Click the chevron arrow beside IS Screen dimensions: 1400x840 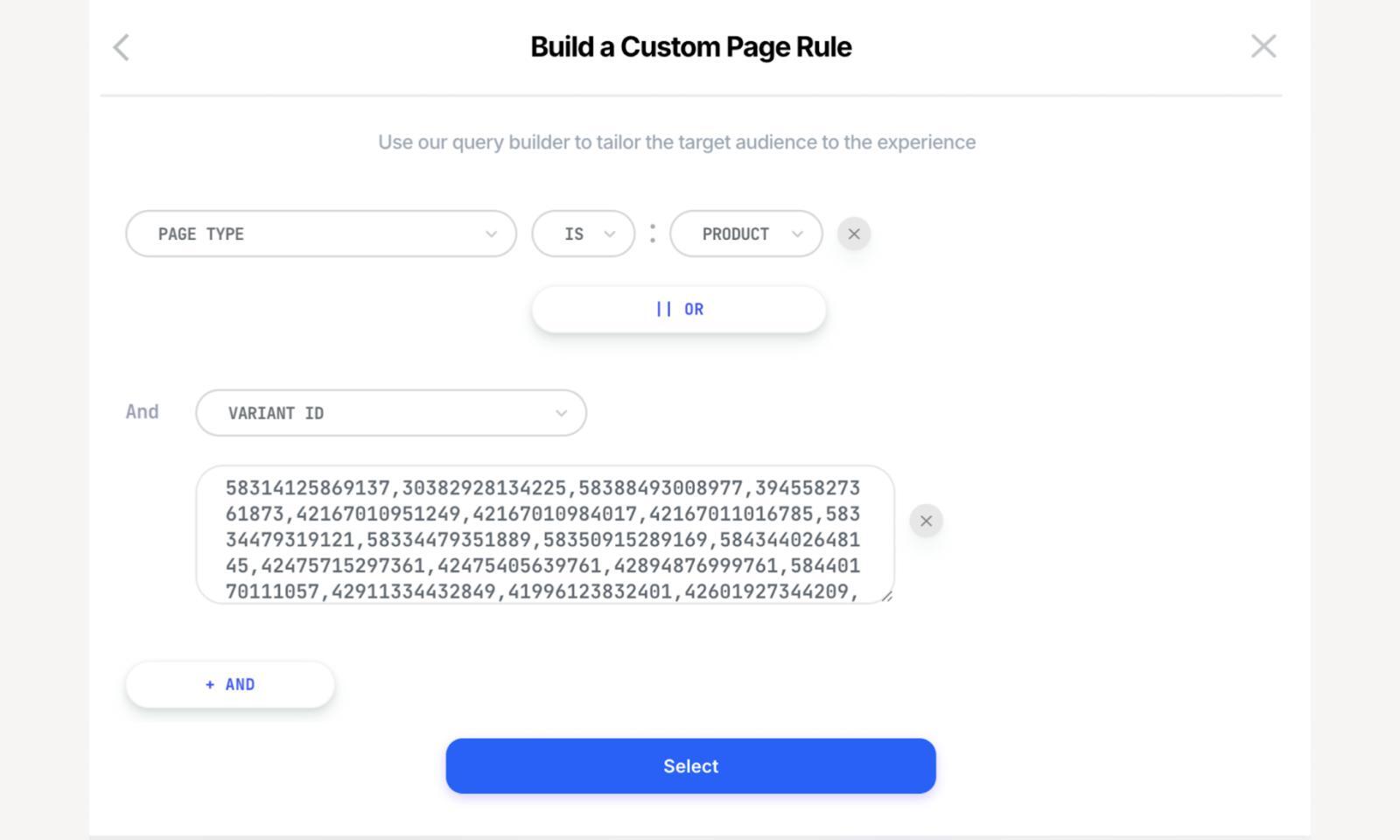click(610, 234)
